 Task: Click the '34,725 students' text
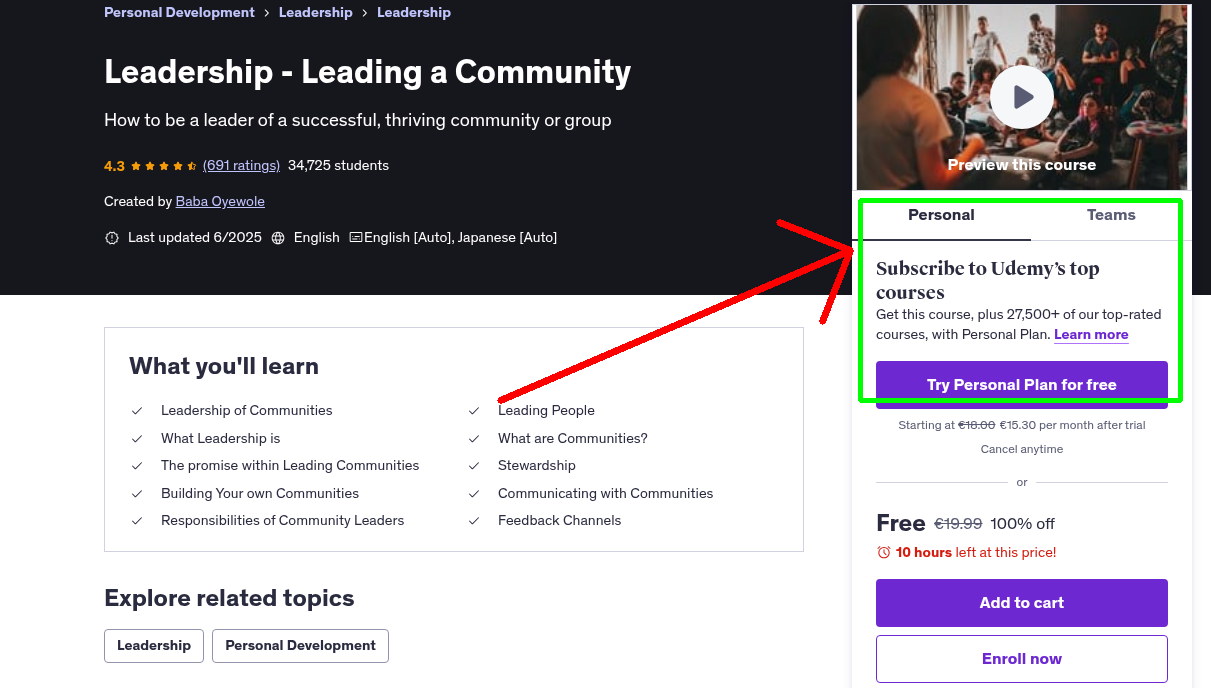[338, 165]
